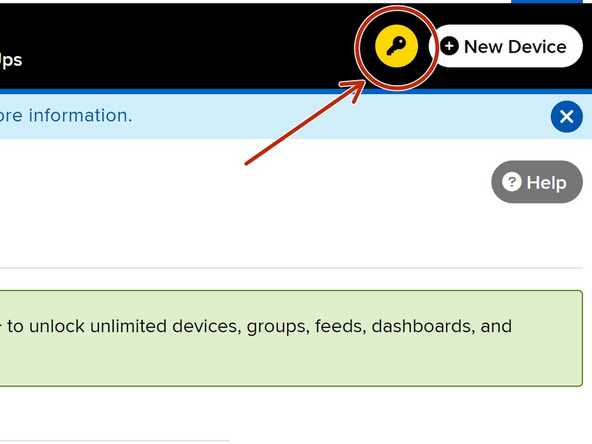Image resolution: width=592 pixels, height=444 pixels.
Task: Open the Help button
Action: coord(536,182)
